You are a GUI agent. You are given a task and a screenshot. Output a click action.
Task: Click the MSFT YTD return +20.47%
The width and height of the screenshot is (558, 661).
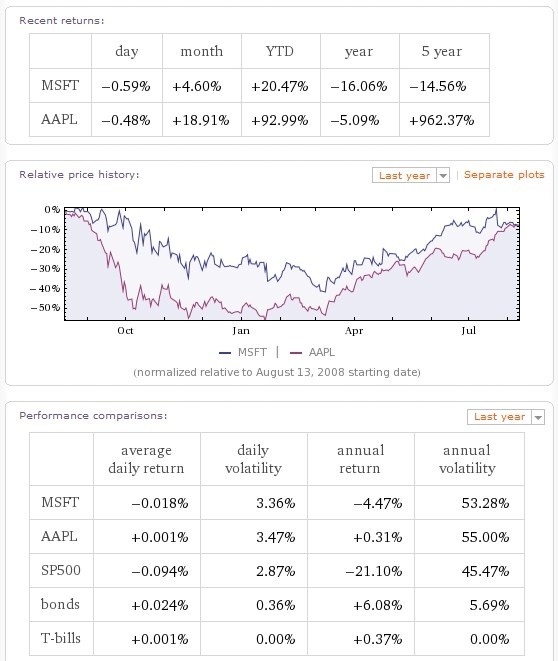pyautogui.click(x=280, y=86)
